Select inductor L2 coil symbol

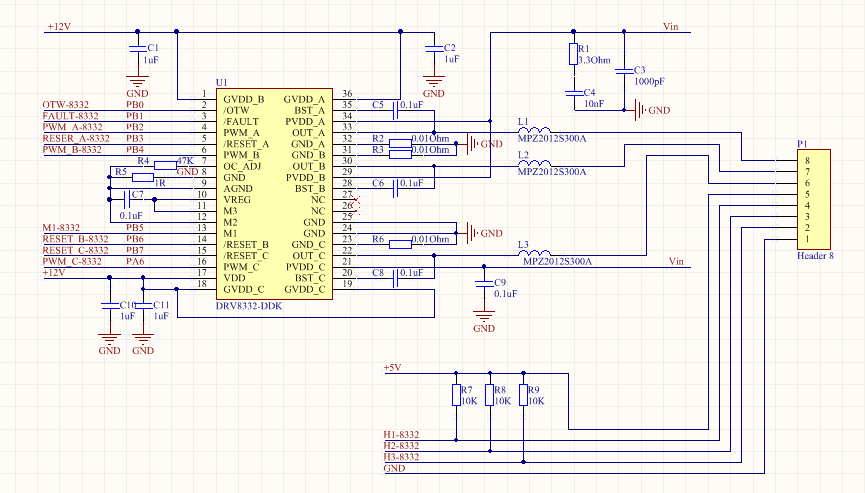pos(534,163)
